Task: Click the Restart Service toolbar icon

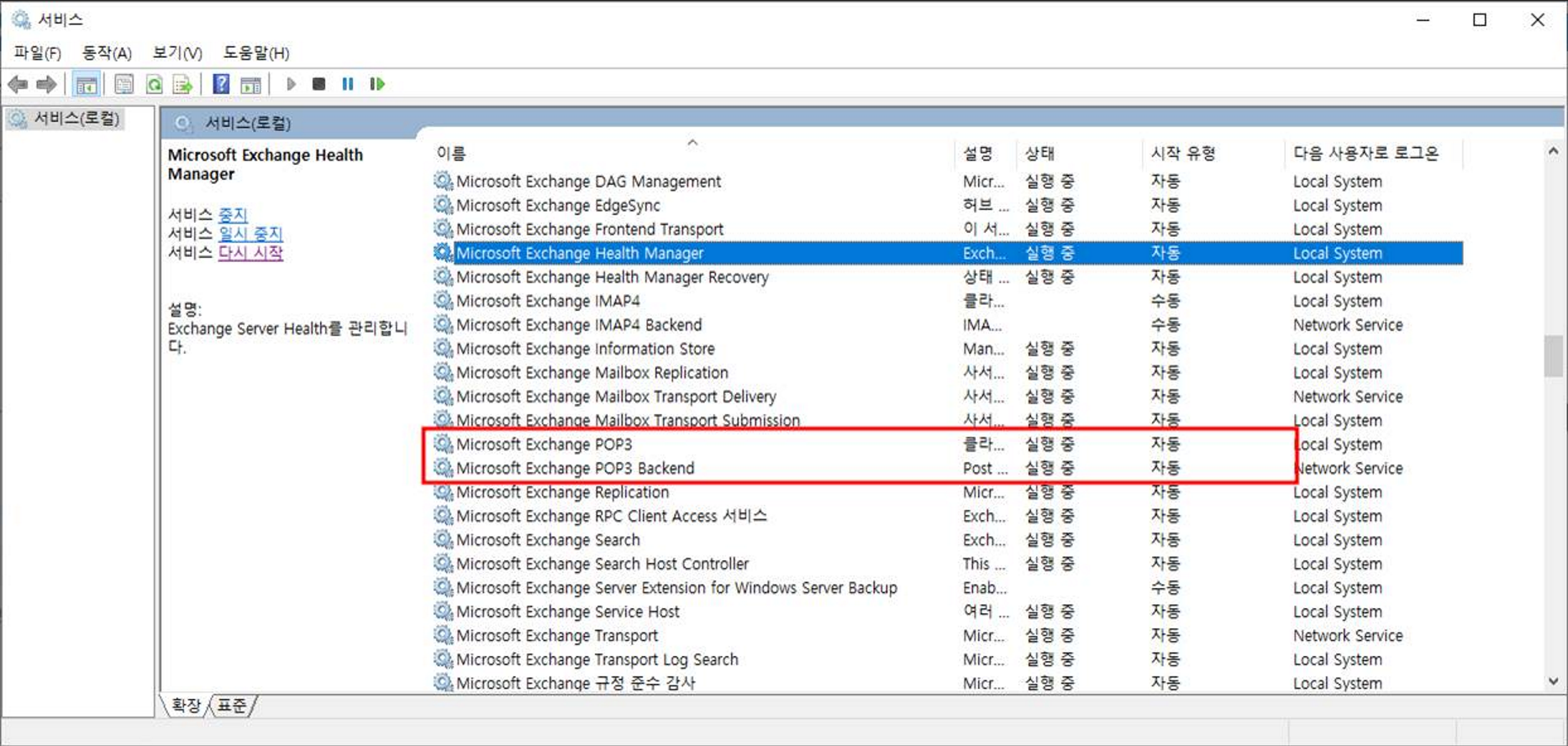Action: point(377,84)
